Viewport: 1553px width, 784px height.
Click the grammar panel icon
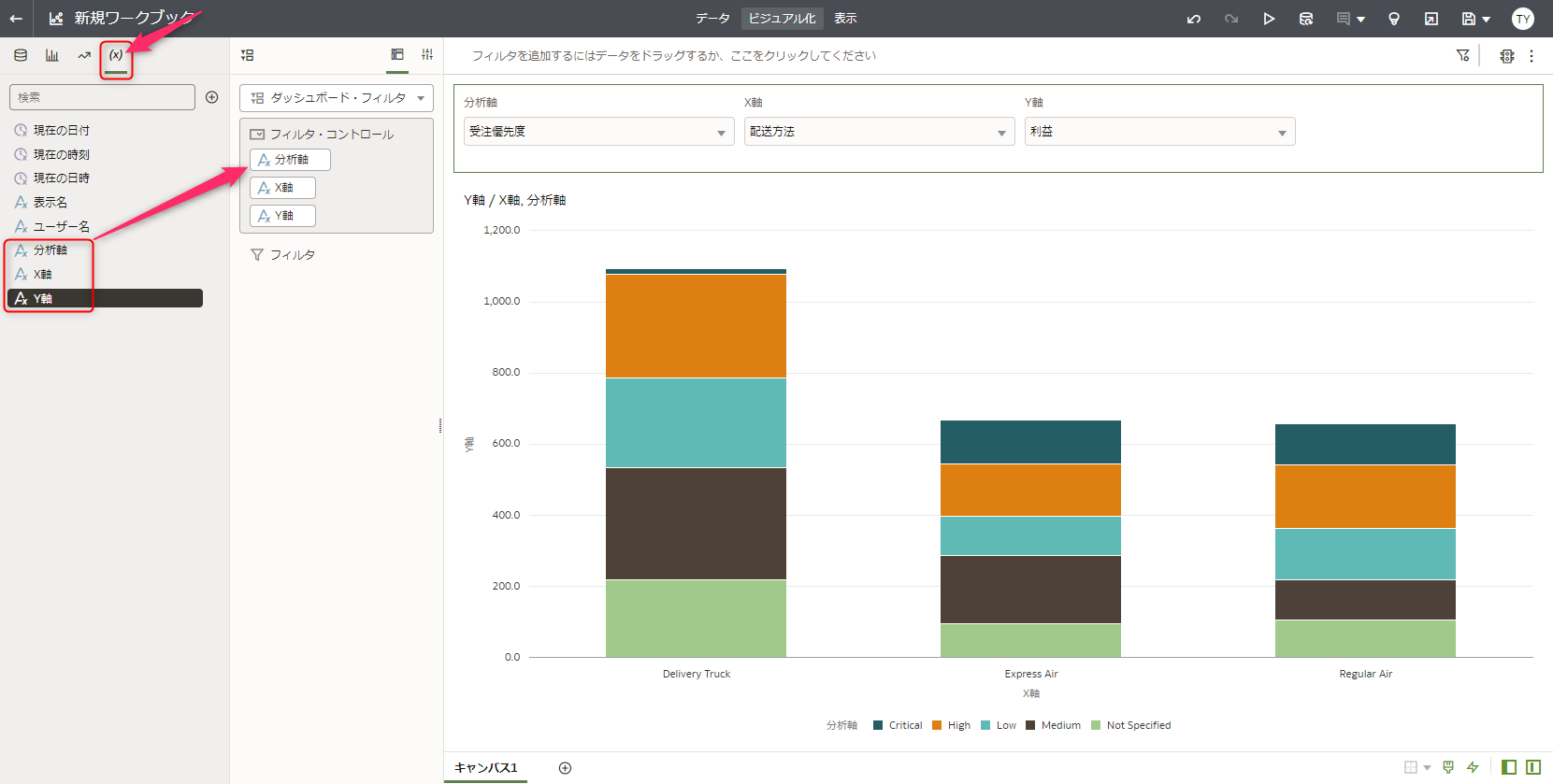coord(397,55)
